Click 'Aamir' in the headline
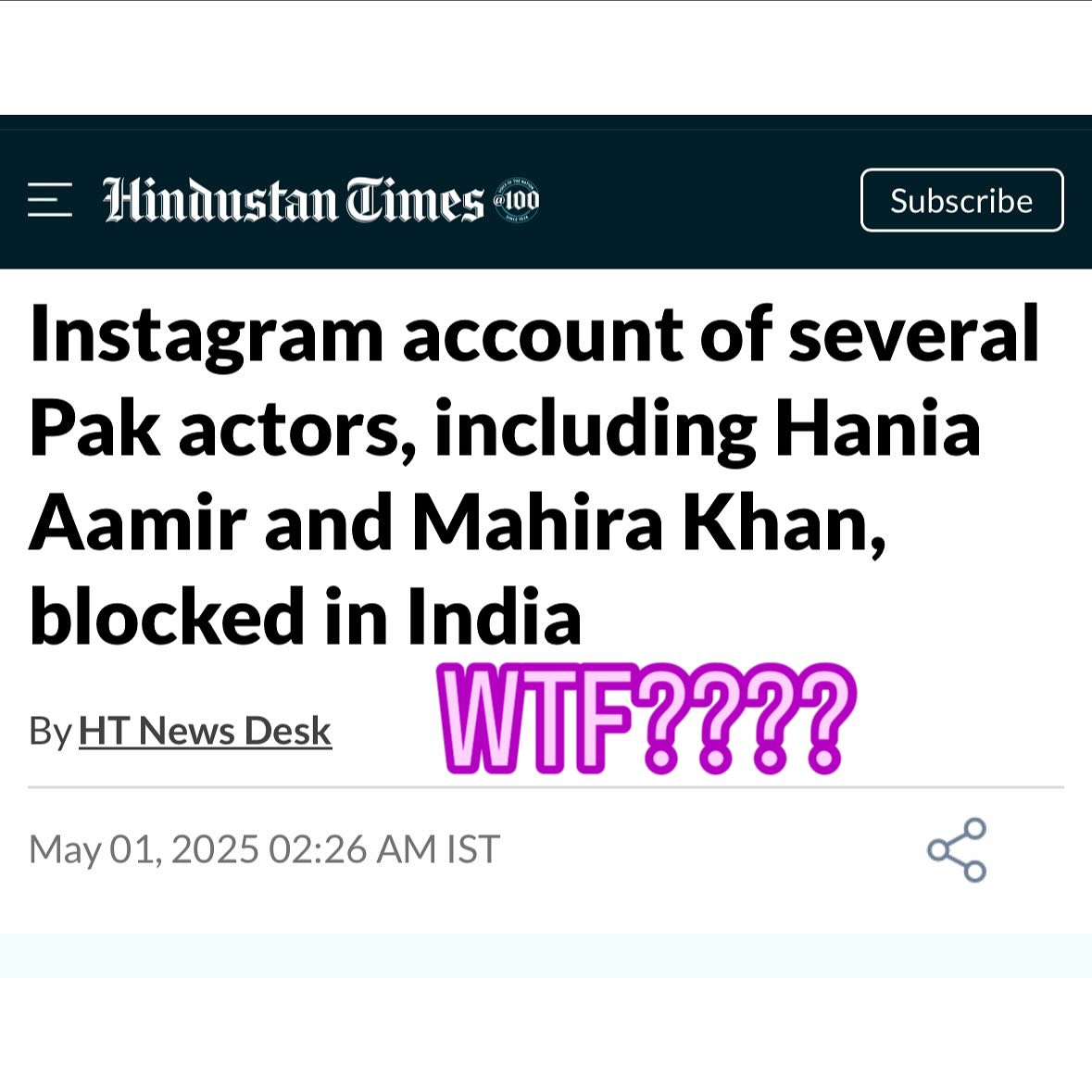Screen dimensions: 1092x1092 pos(138,523)
